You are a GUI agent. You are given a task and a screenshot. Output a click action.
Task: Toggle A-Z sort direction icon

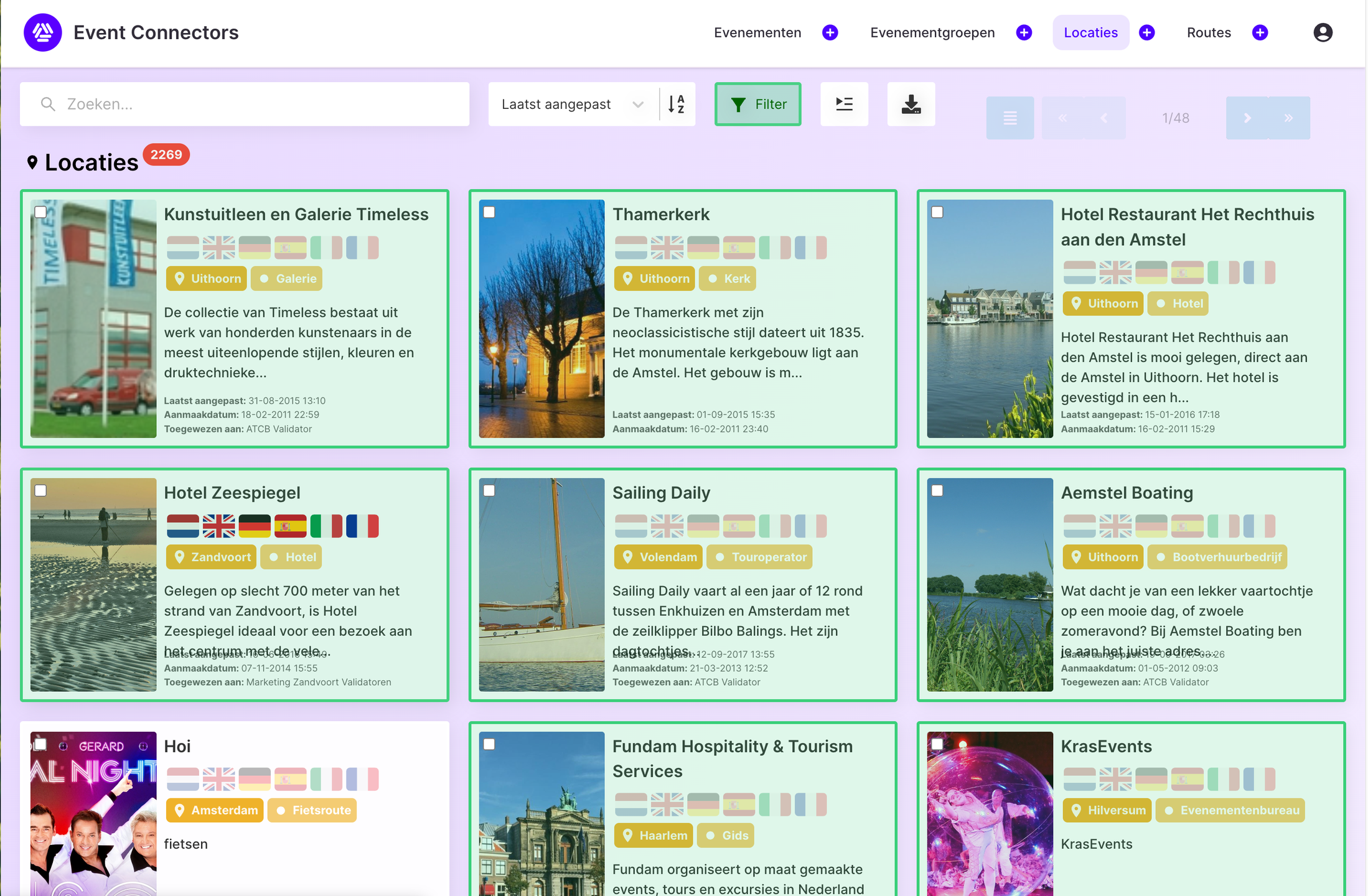[677, 104]
